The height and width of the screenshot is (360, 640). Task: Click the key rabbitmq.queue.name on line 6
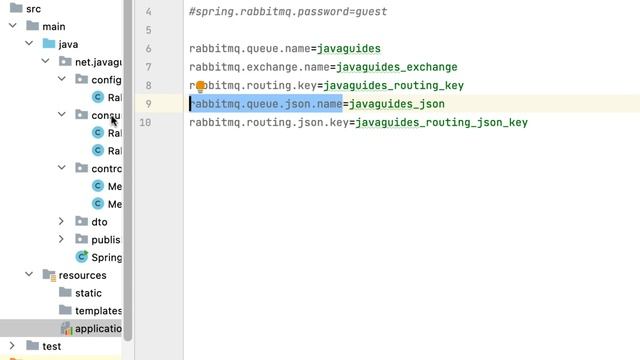pos(250,49)
